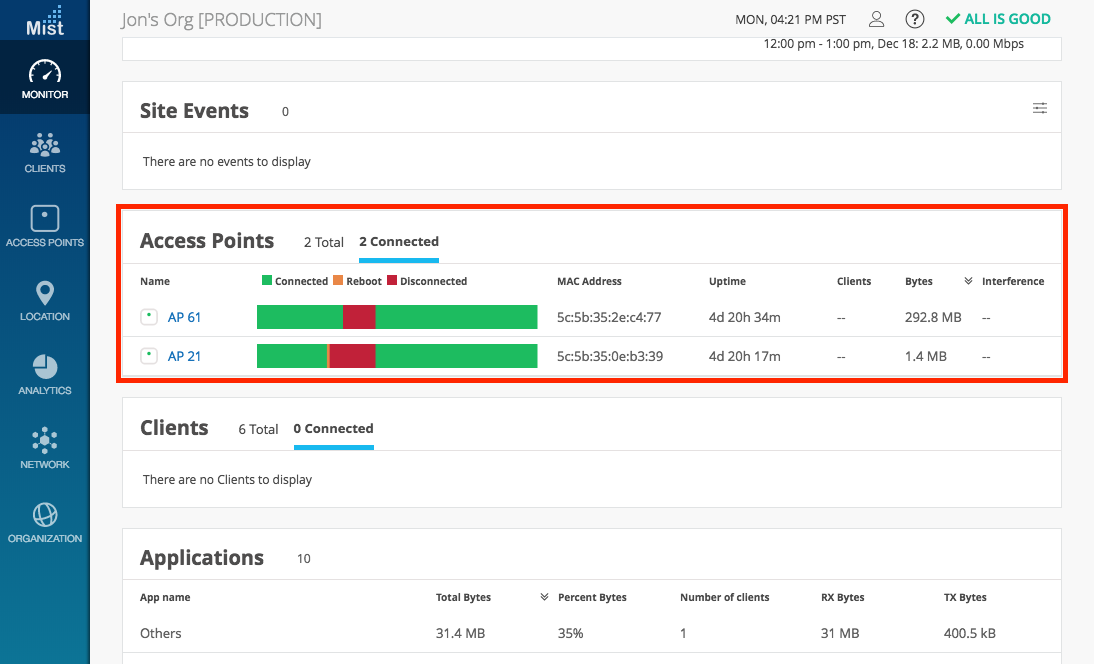Open the Organization globe icon

click(45, 523)
